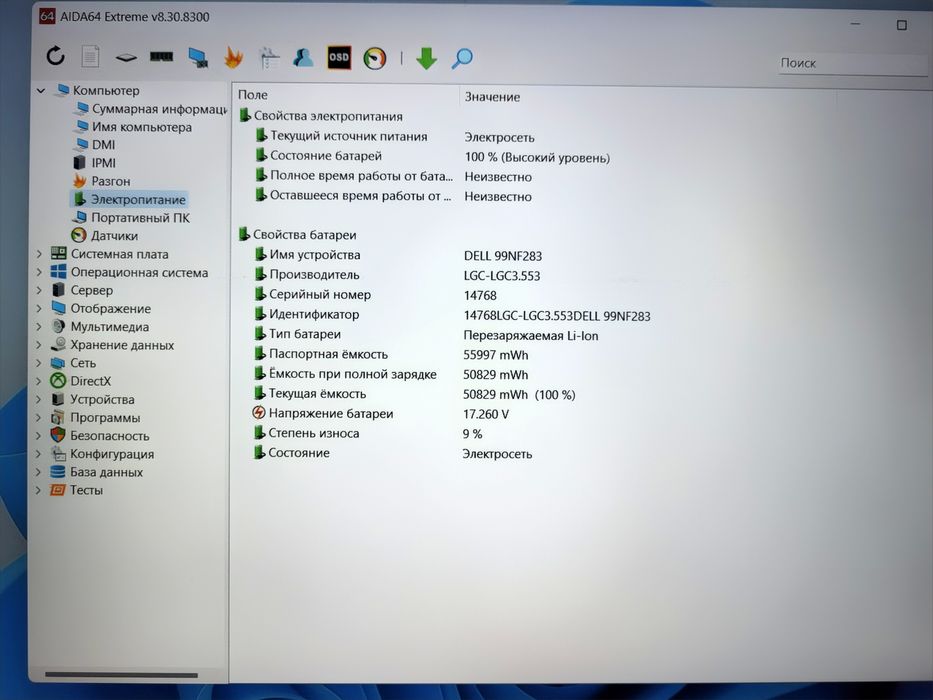Open the preferences checklist toolbar icon
The width and height of the screenshot is (933, 700).
point(270,58)
